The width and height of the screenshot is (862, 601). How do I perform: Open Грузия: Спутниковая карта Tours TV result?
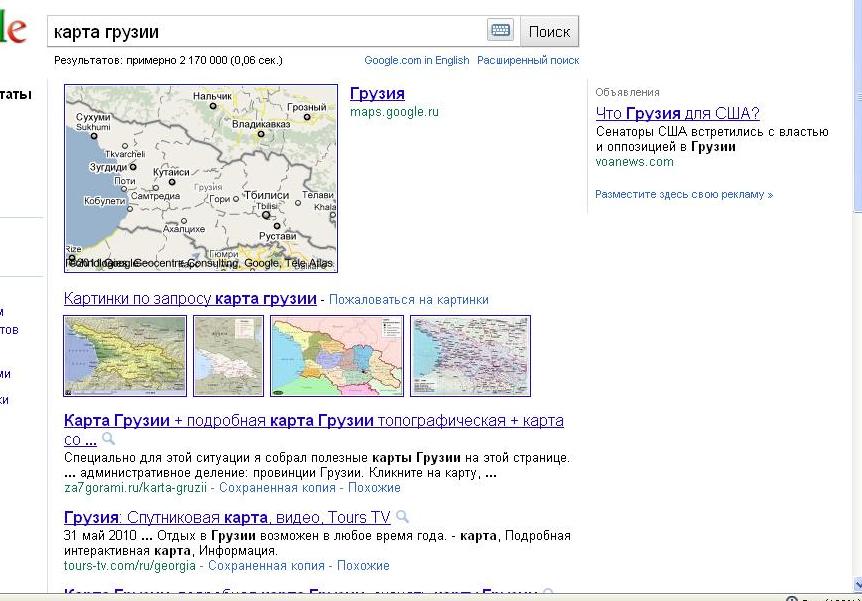click(x=227, y=517)
